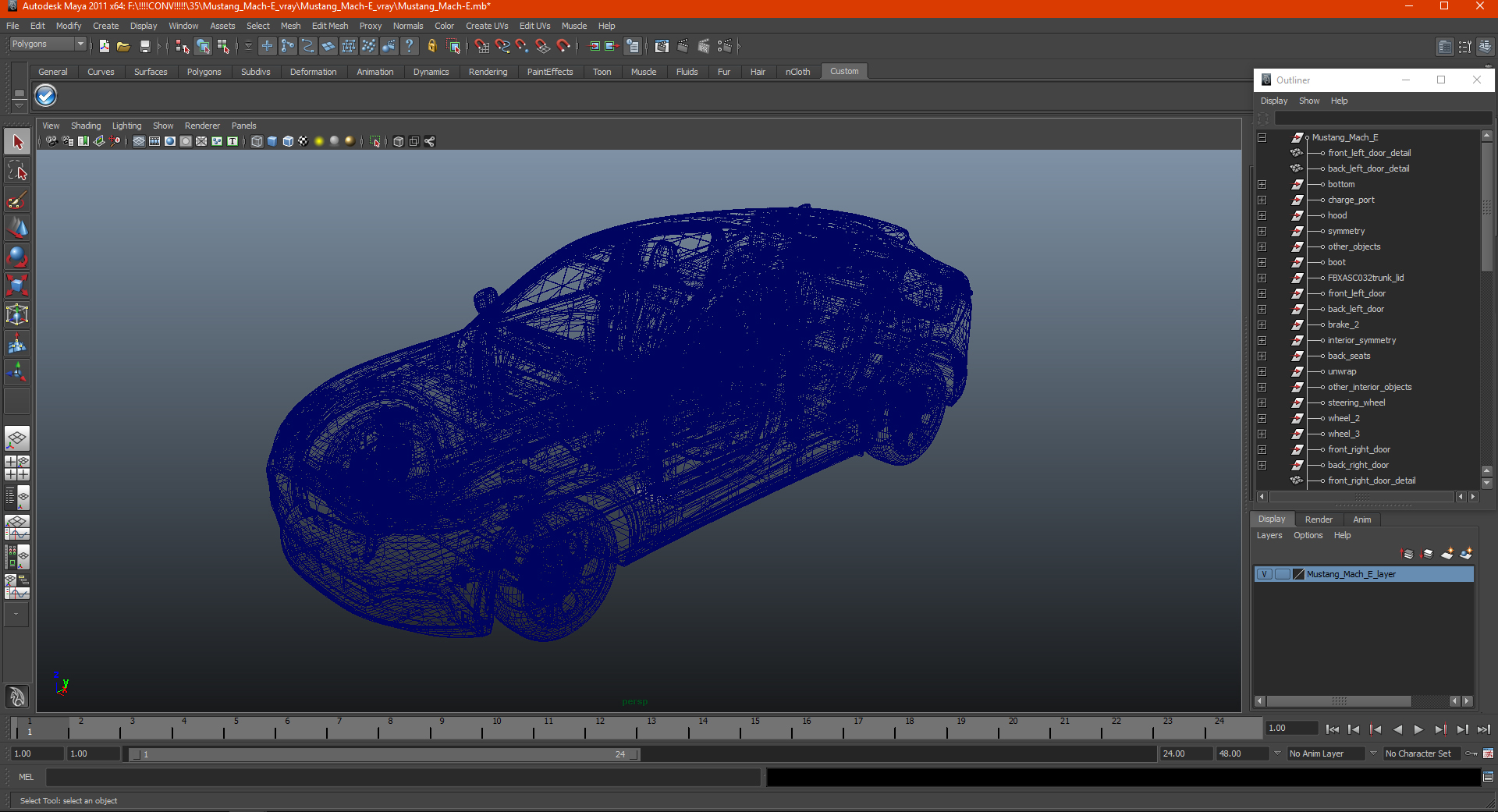The height and width of the screenshot is (812, 1498).
Task: Switch to Persp/Graph Editor layout
Action: point(17,527)
